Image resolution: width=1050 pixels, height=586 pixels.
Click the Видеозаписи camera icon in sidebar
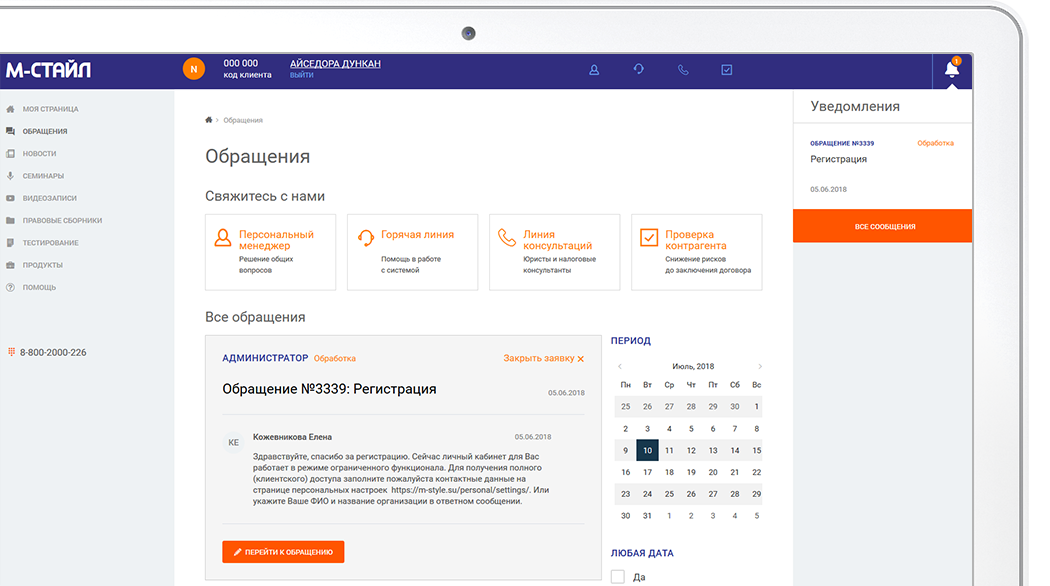click(10, 198)
